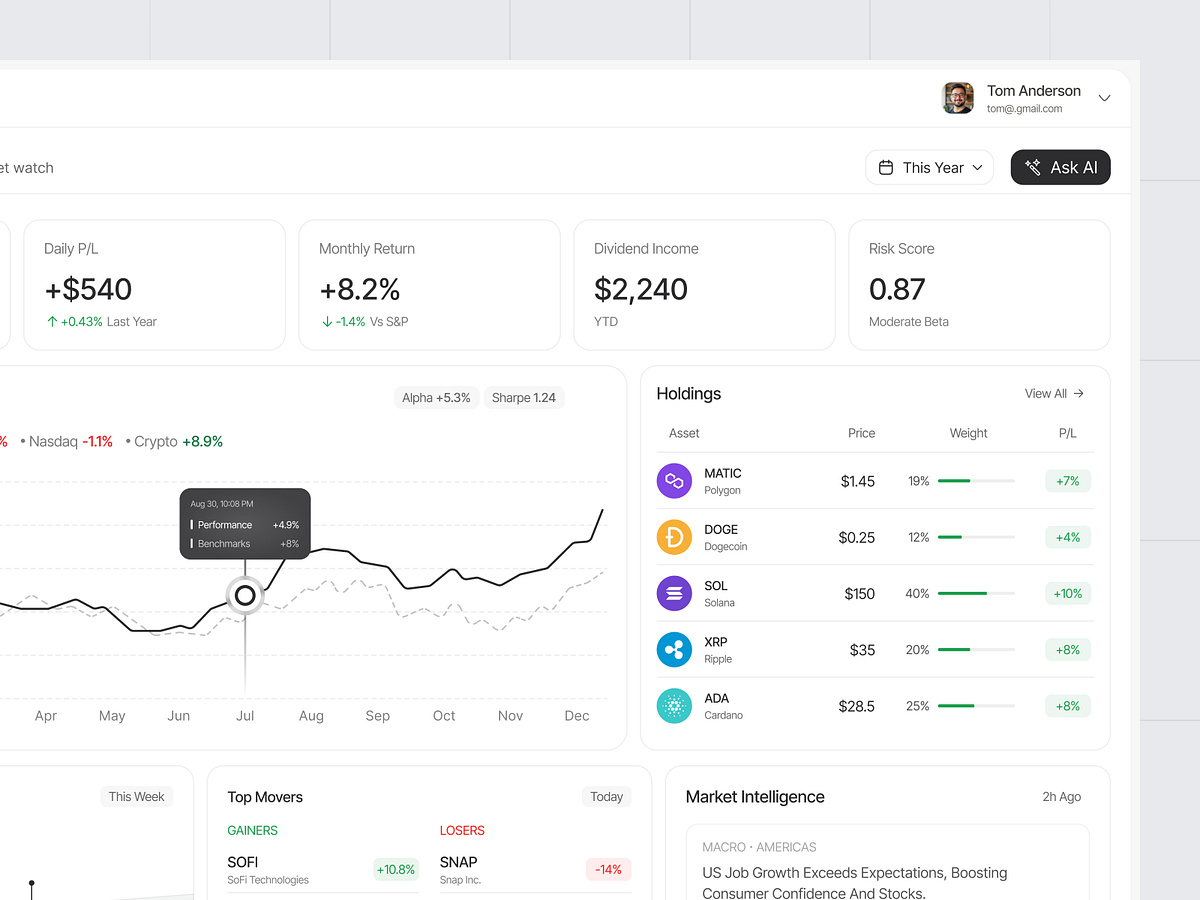The height and width of the screenshot is (900, 1200).
Task: Click the SOL price $150
Action: click(x=859, y=594)
